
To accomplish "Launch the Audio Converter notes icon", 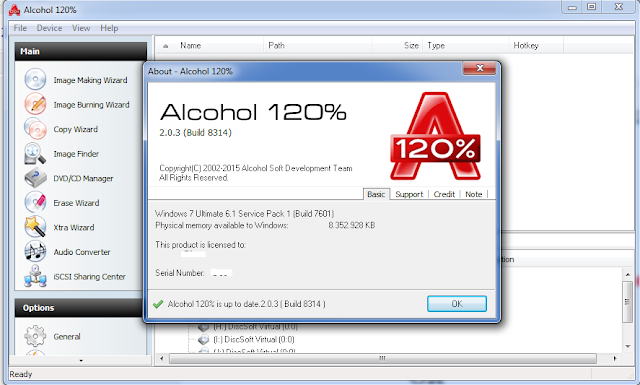I will coord(35,251).
